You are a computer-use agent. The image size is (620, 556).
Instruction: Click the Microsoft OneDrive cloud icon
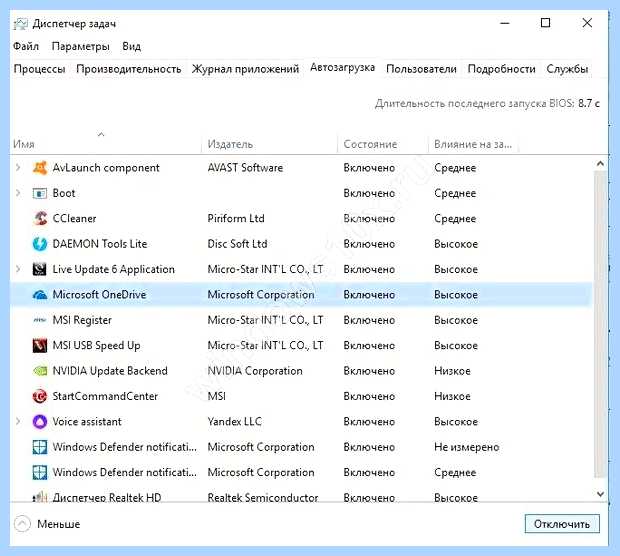coord(40,295)
